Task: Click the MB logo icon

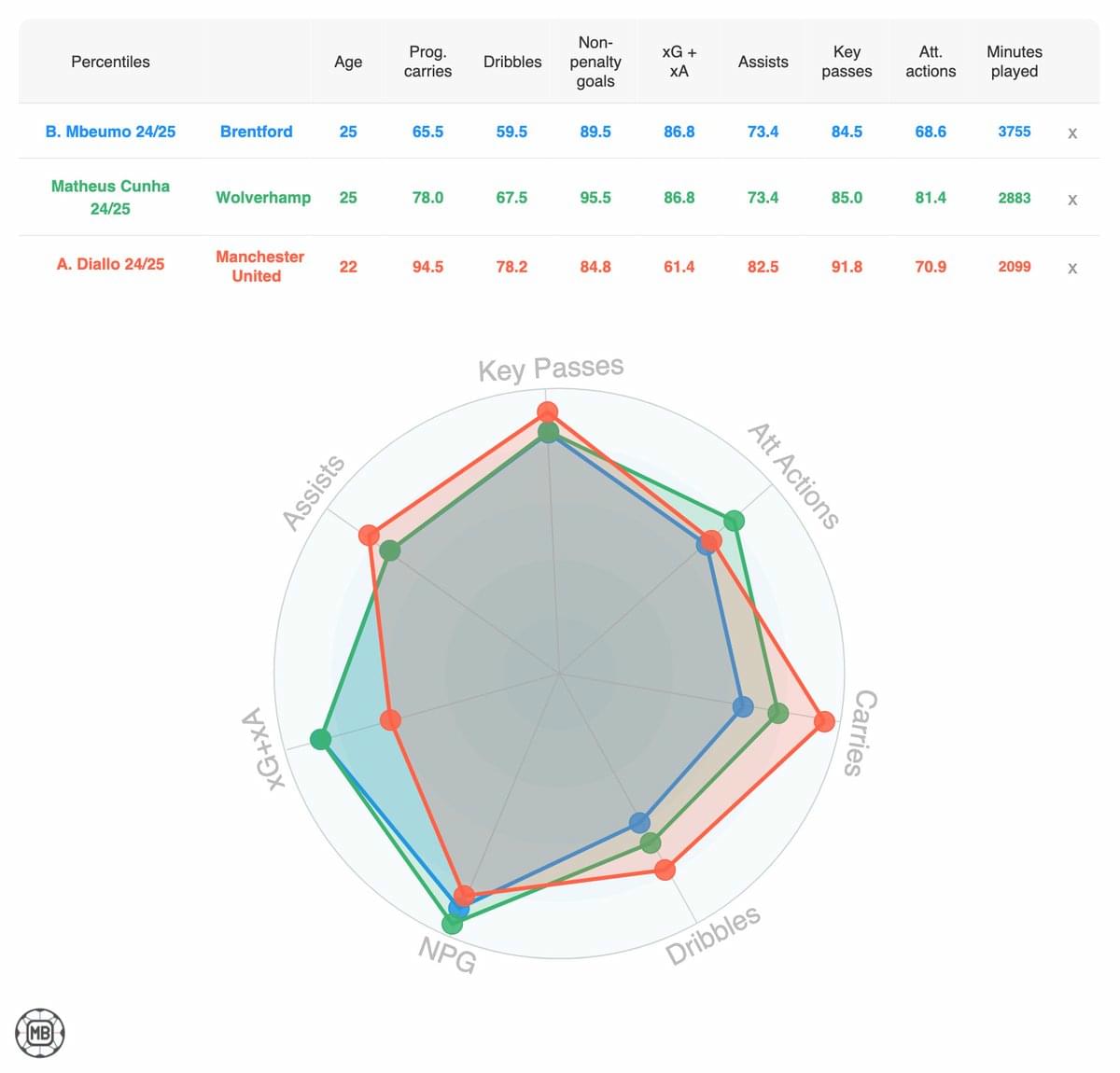Action: [x=40, y=1033]
